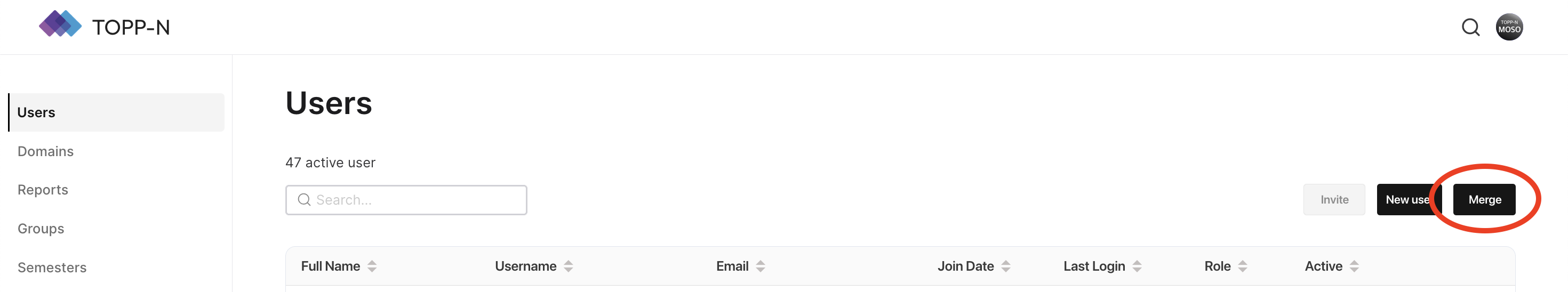Go to Domains in the sidebar
This screenshot has width=1568, height=292.
46,151
